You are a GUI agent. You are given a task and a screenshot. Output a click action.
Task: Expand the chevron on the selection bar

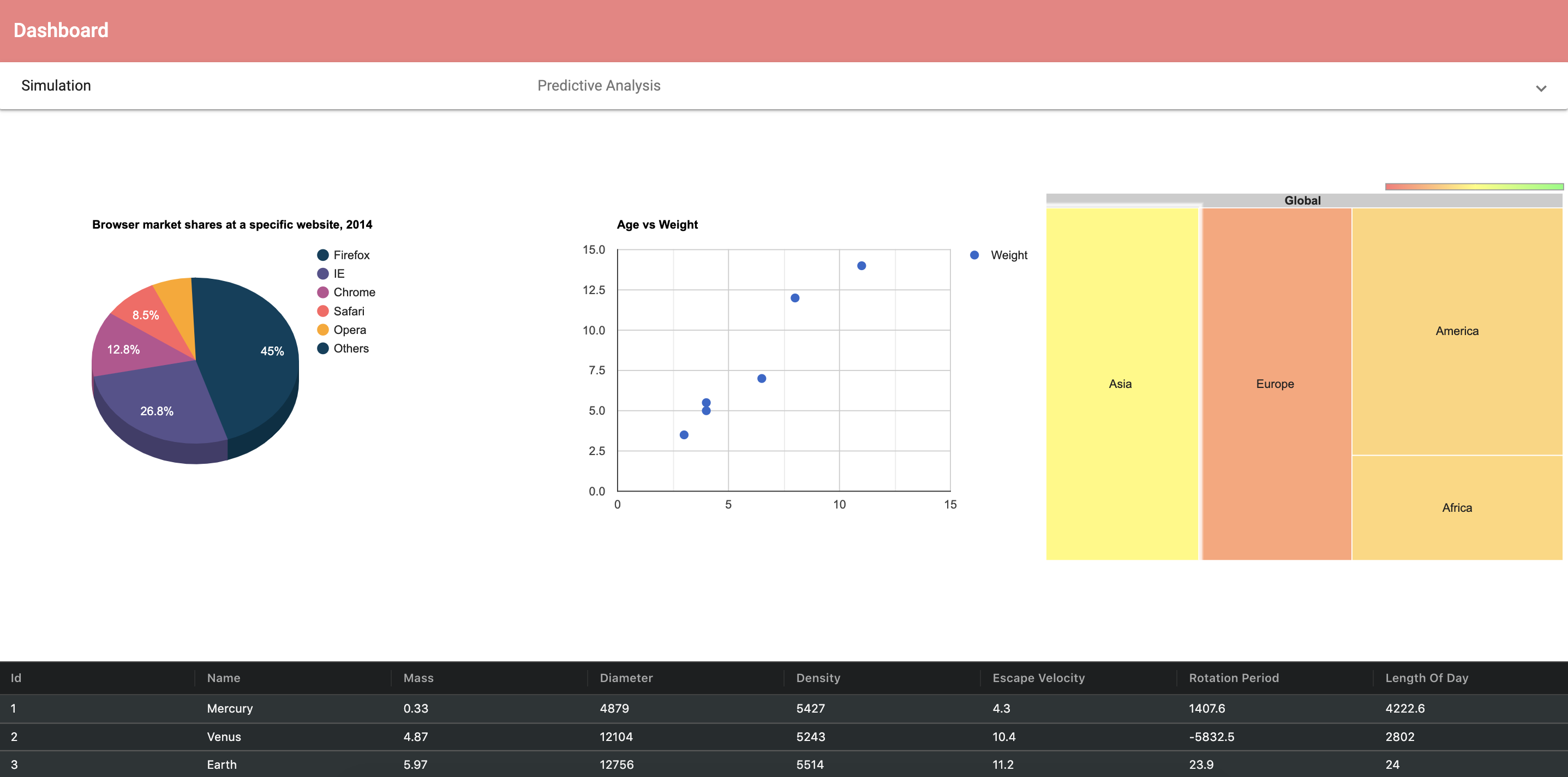1541,88
